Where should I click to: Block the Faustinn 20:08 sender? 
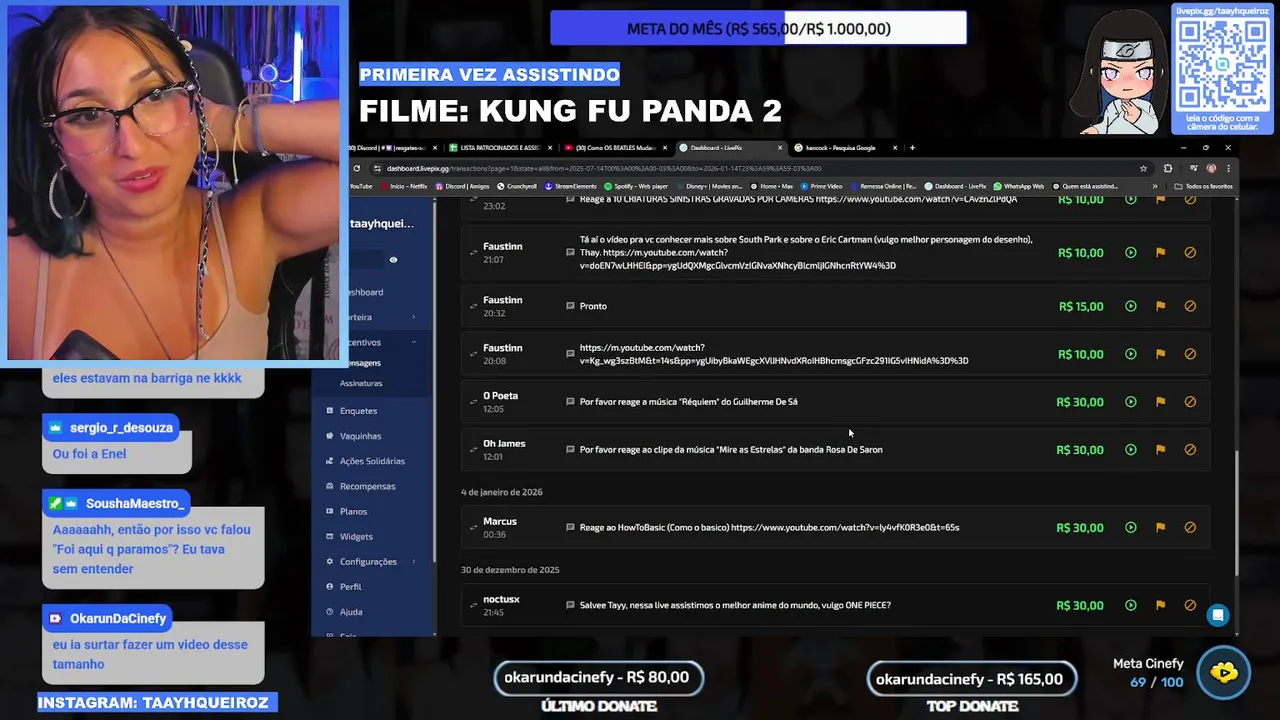point(1190,354)
